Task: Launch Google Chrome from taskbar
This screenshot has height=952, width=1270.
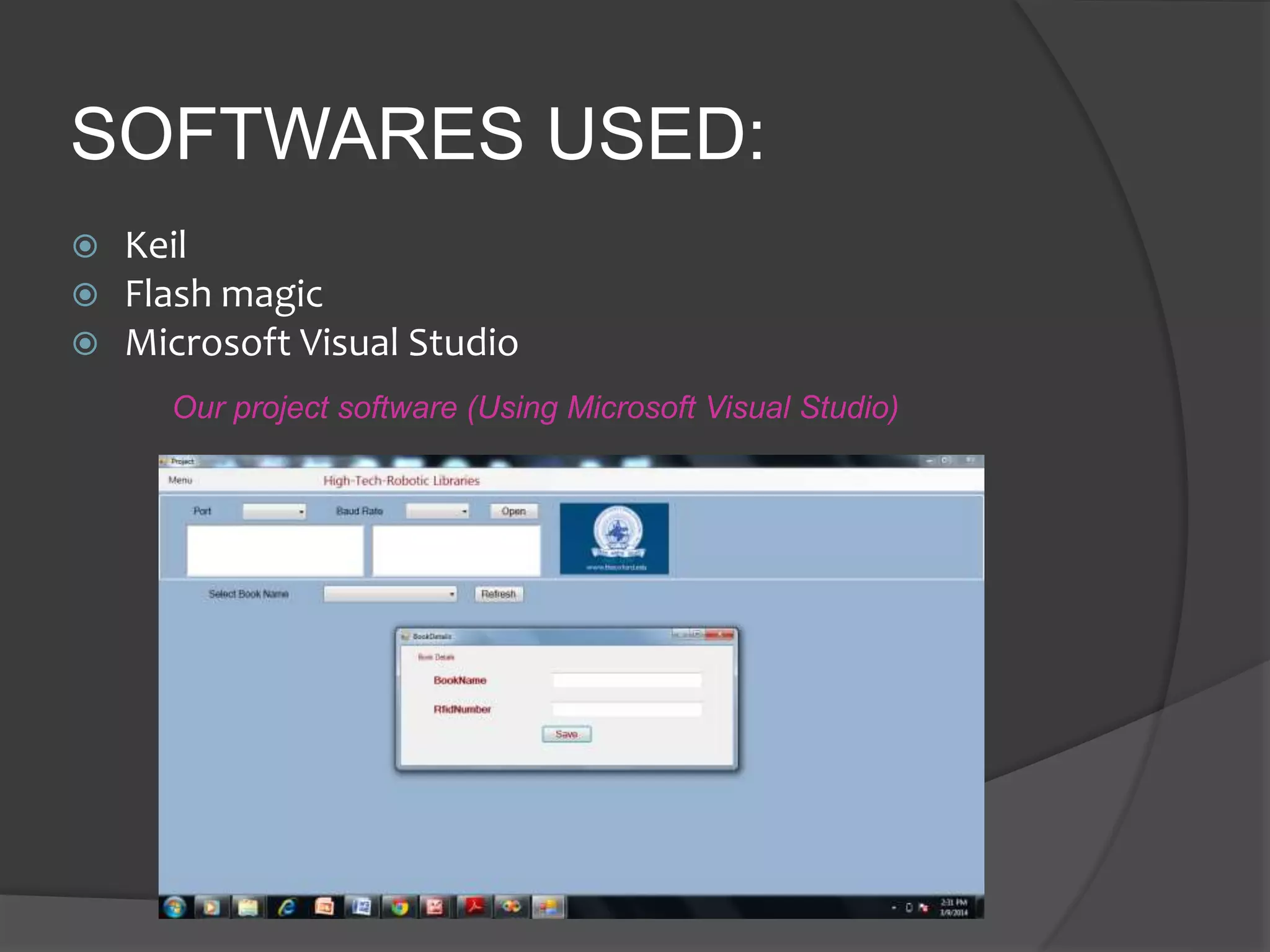Action: click(399, 908)
